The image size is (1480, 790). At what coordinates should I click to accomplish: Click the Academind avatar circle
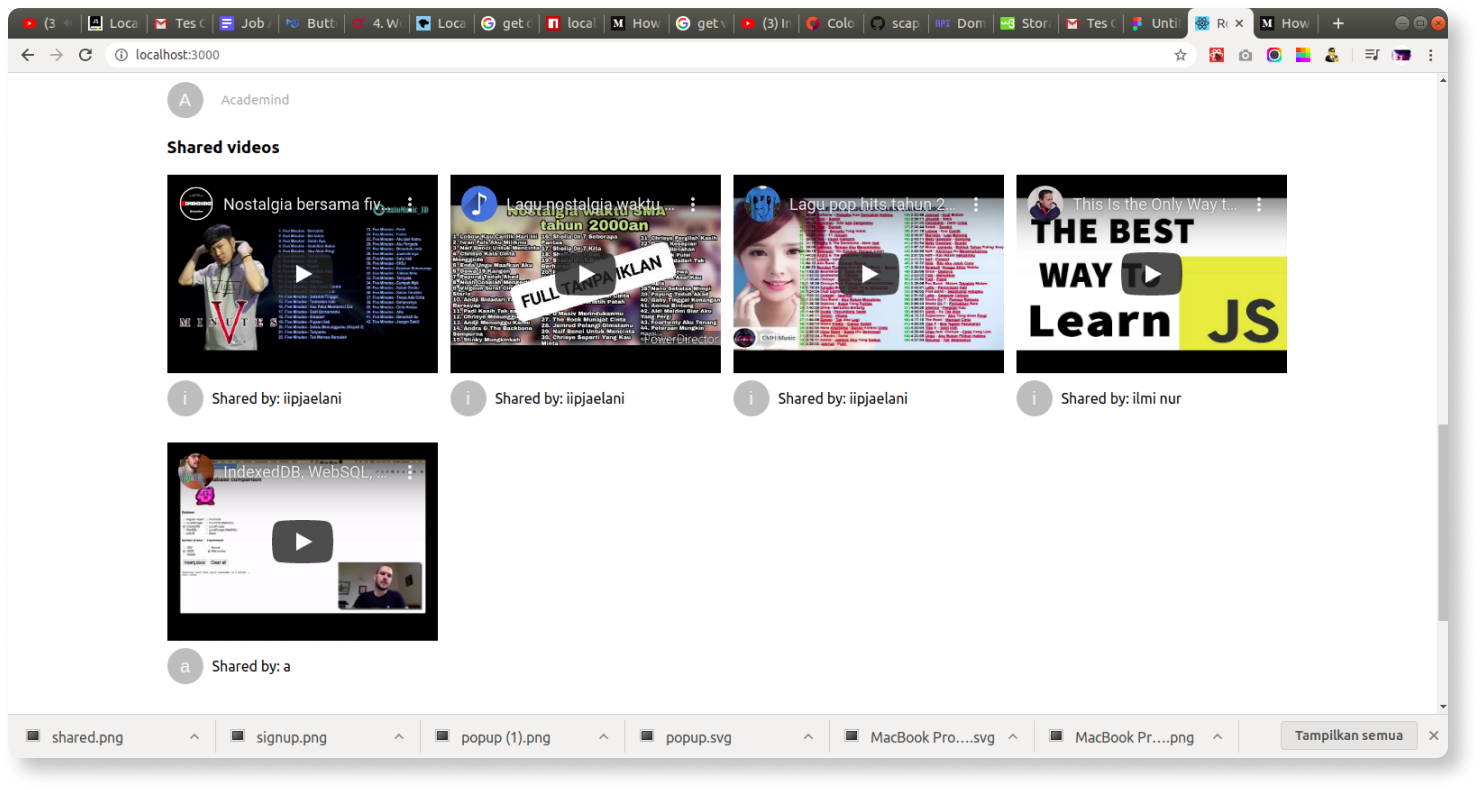185,99
